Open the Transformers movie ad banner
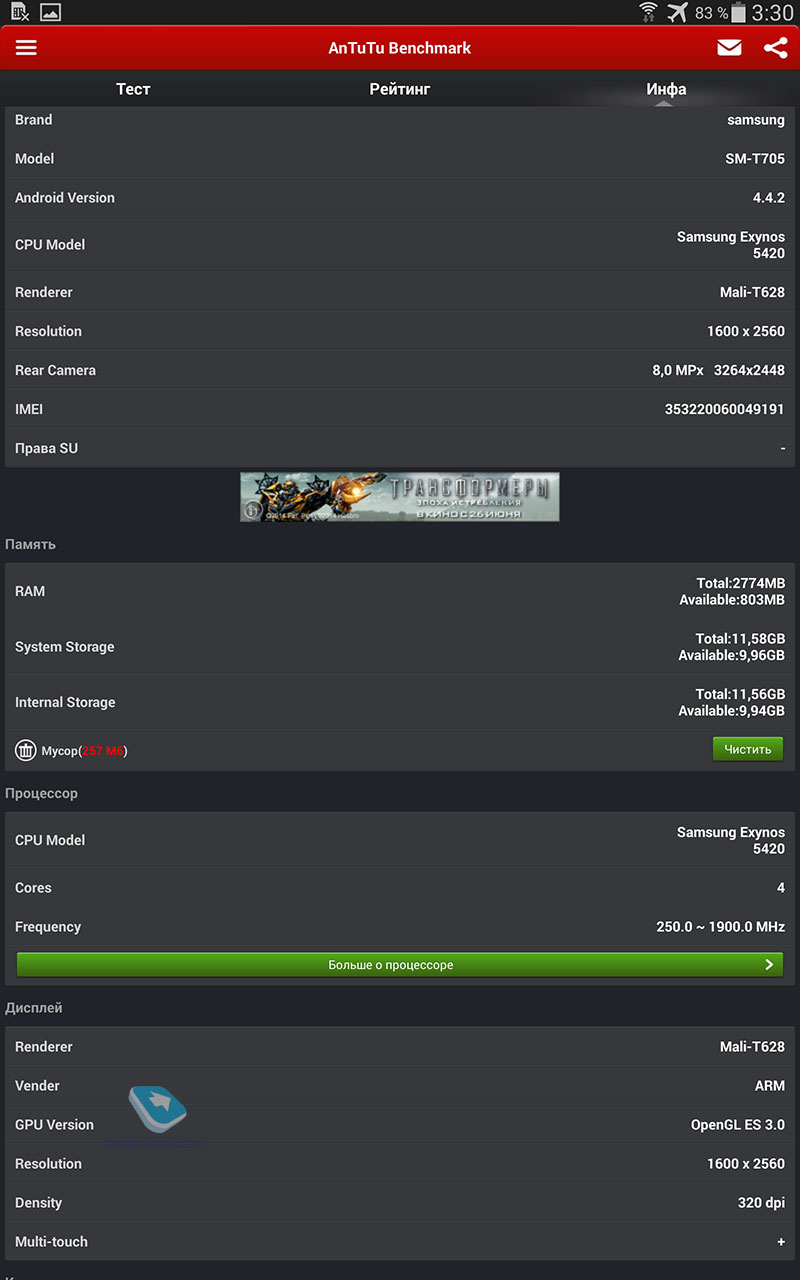The width and height of the screenshot is (800, 1280). tap(400, 497)
